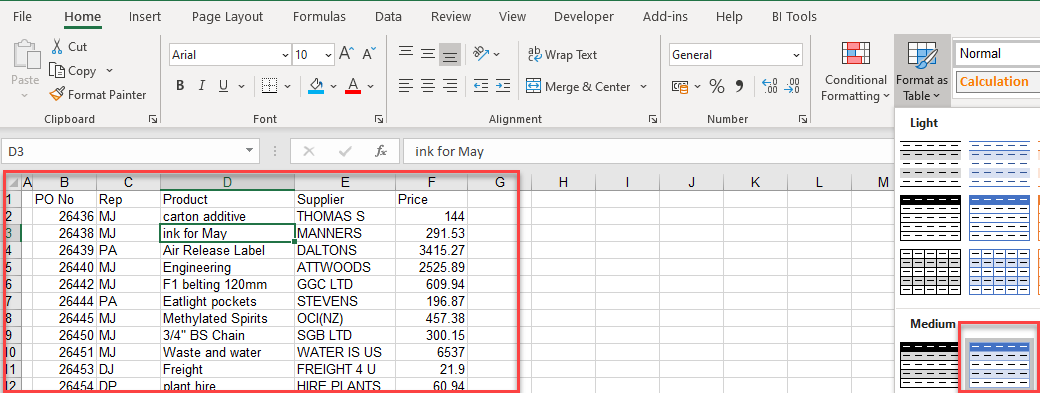Screen dimensions: 1040x393
Task: Click the Orientation angled text icon
Action: tap(481, 54)
